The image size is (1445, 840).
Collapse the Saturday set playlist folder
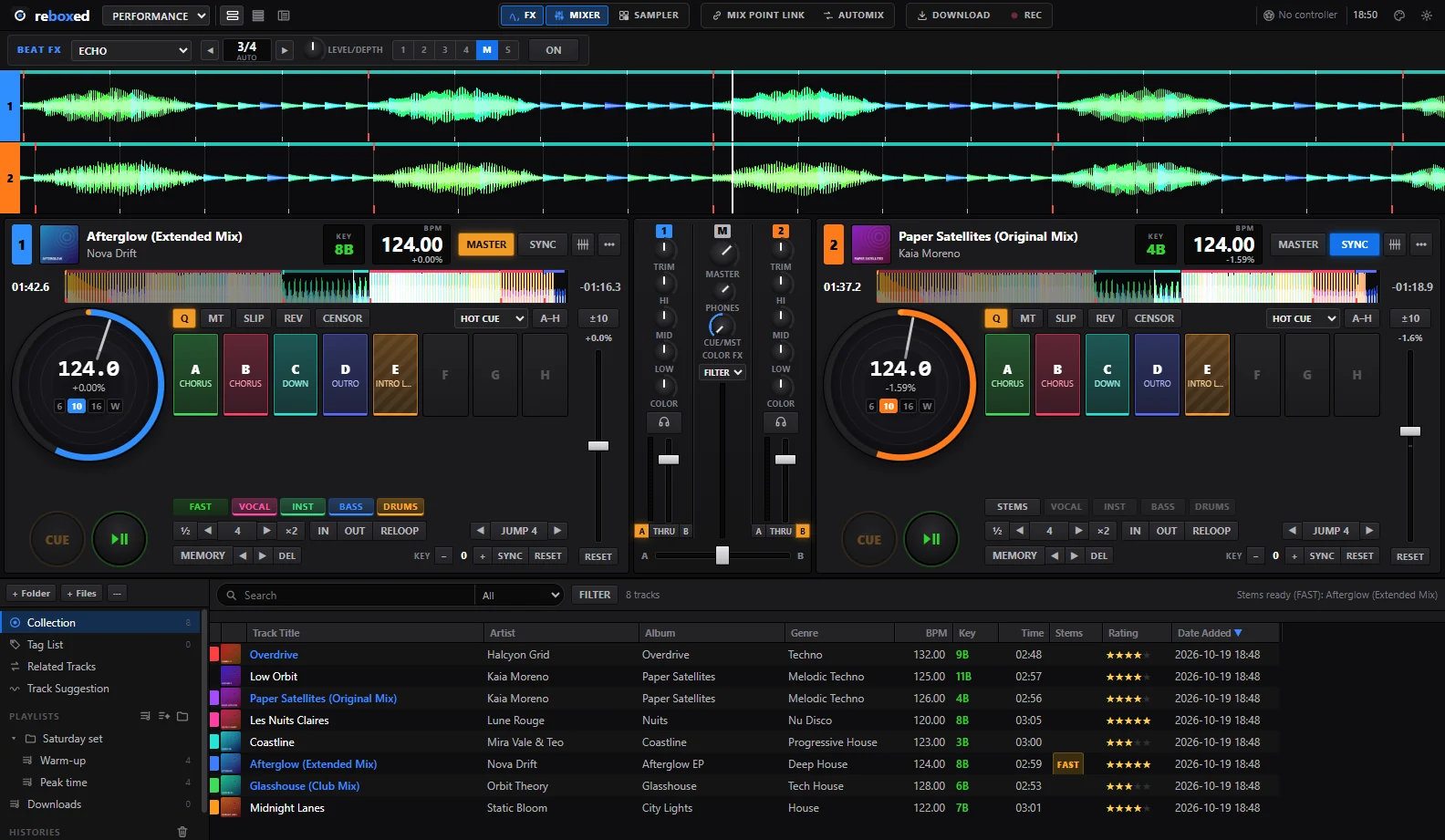[x=14, y=739]
